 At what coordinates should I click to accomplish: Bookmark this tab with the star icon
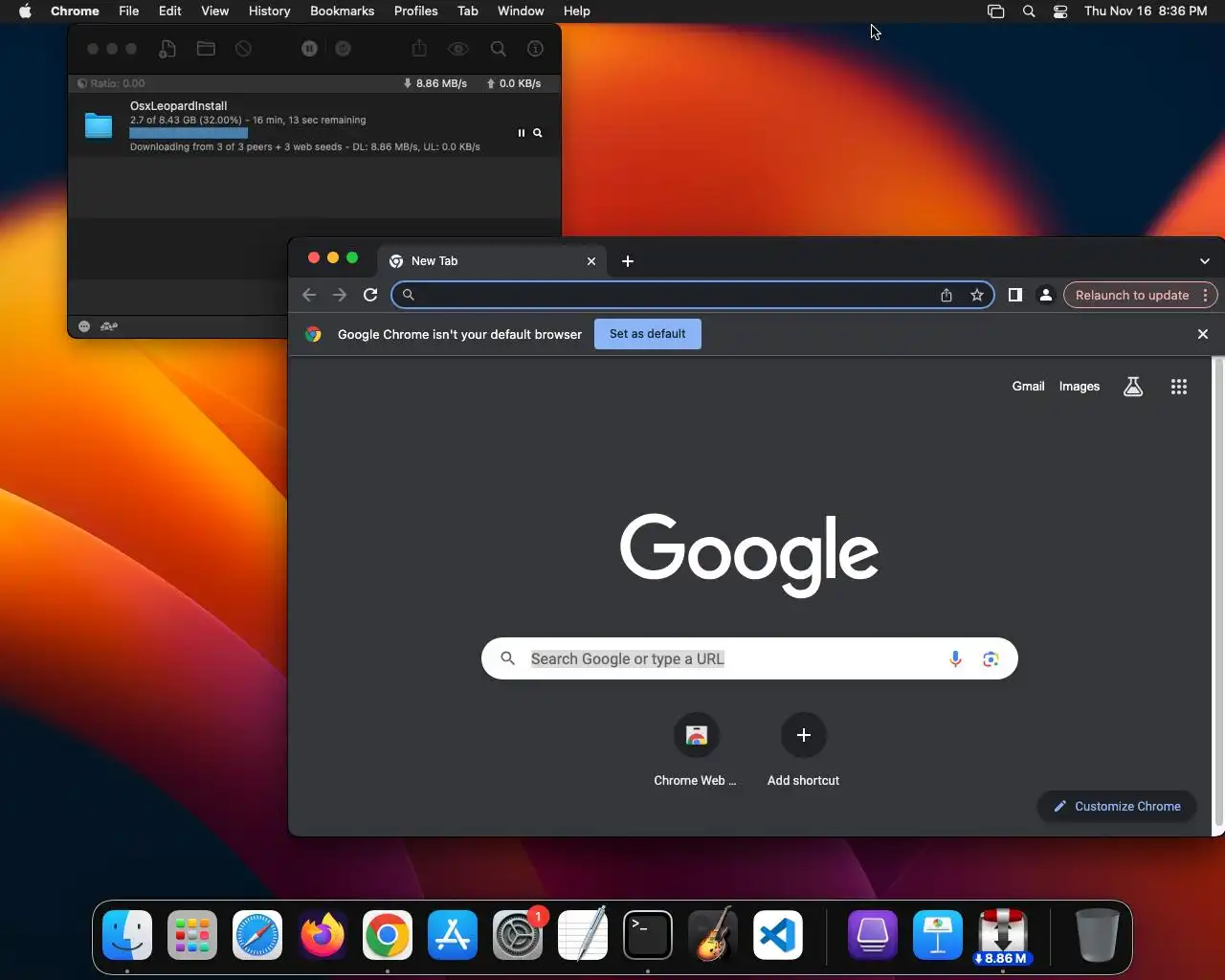click(x=977, y=295)
